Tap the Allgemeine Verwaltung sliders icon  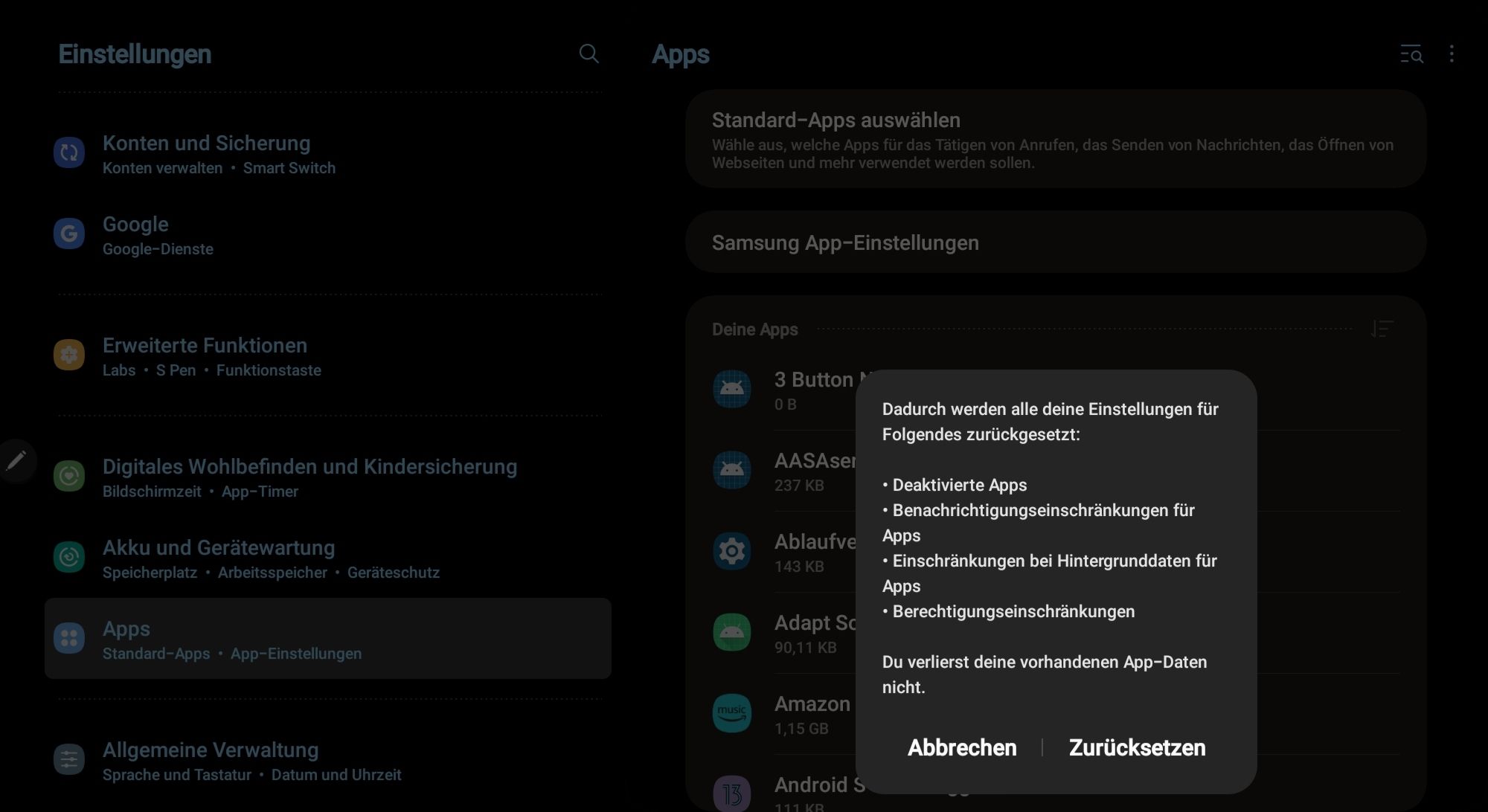point(69,759)
